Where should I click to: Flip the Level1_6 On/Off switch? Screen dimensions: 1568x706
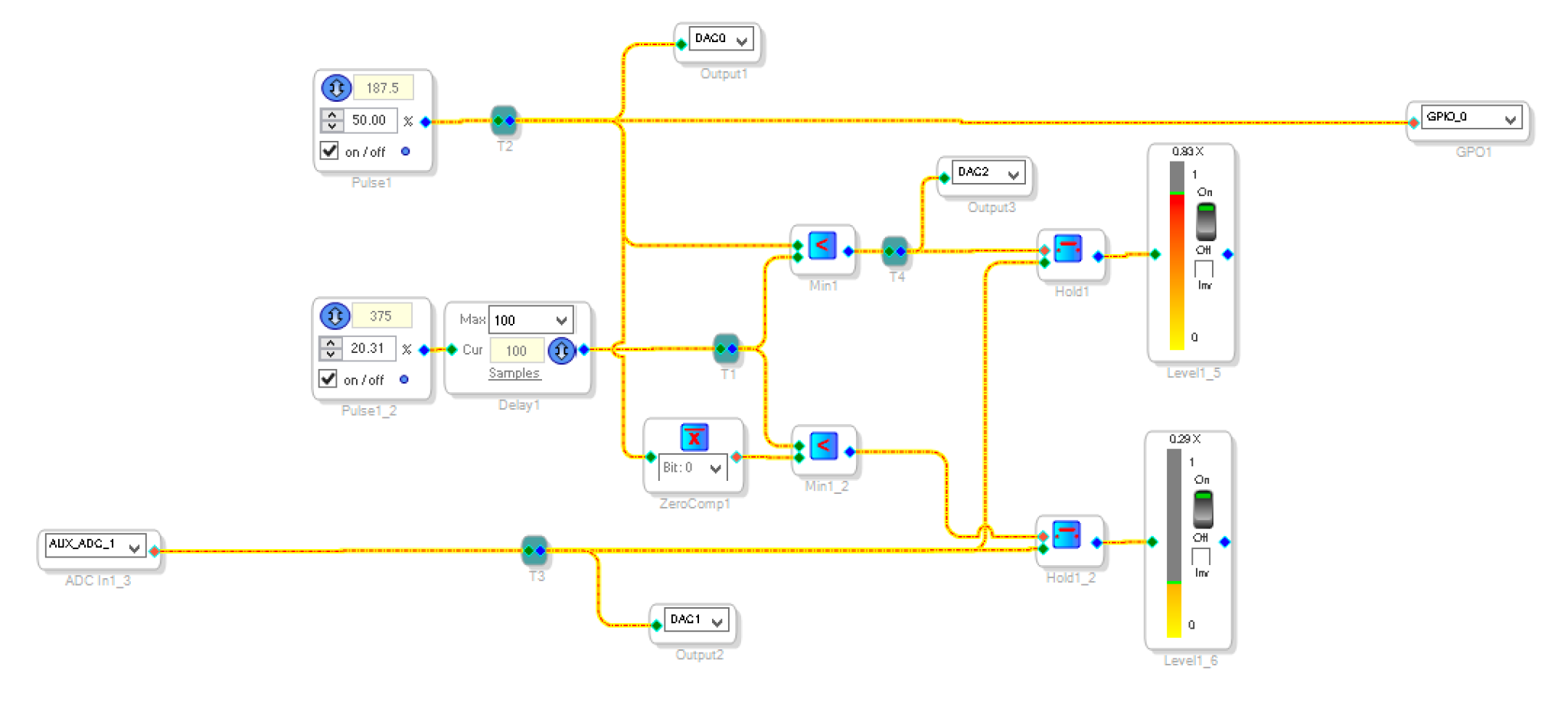(x=1203, y=509)
